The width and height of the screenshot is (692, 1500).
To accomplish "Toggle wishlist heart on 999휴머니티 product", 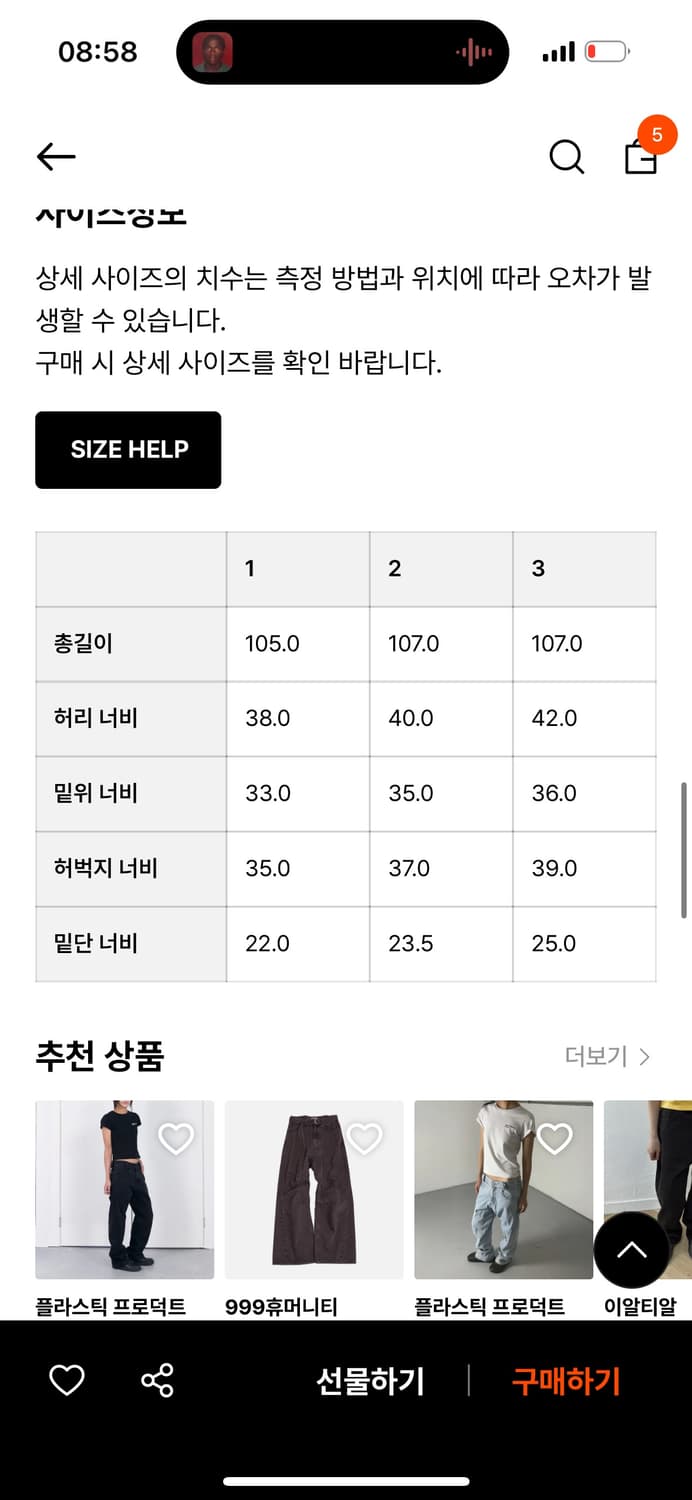I will [x=363, y=1138].
